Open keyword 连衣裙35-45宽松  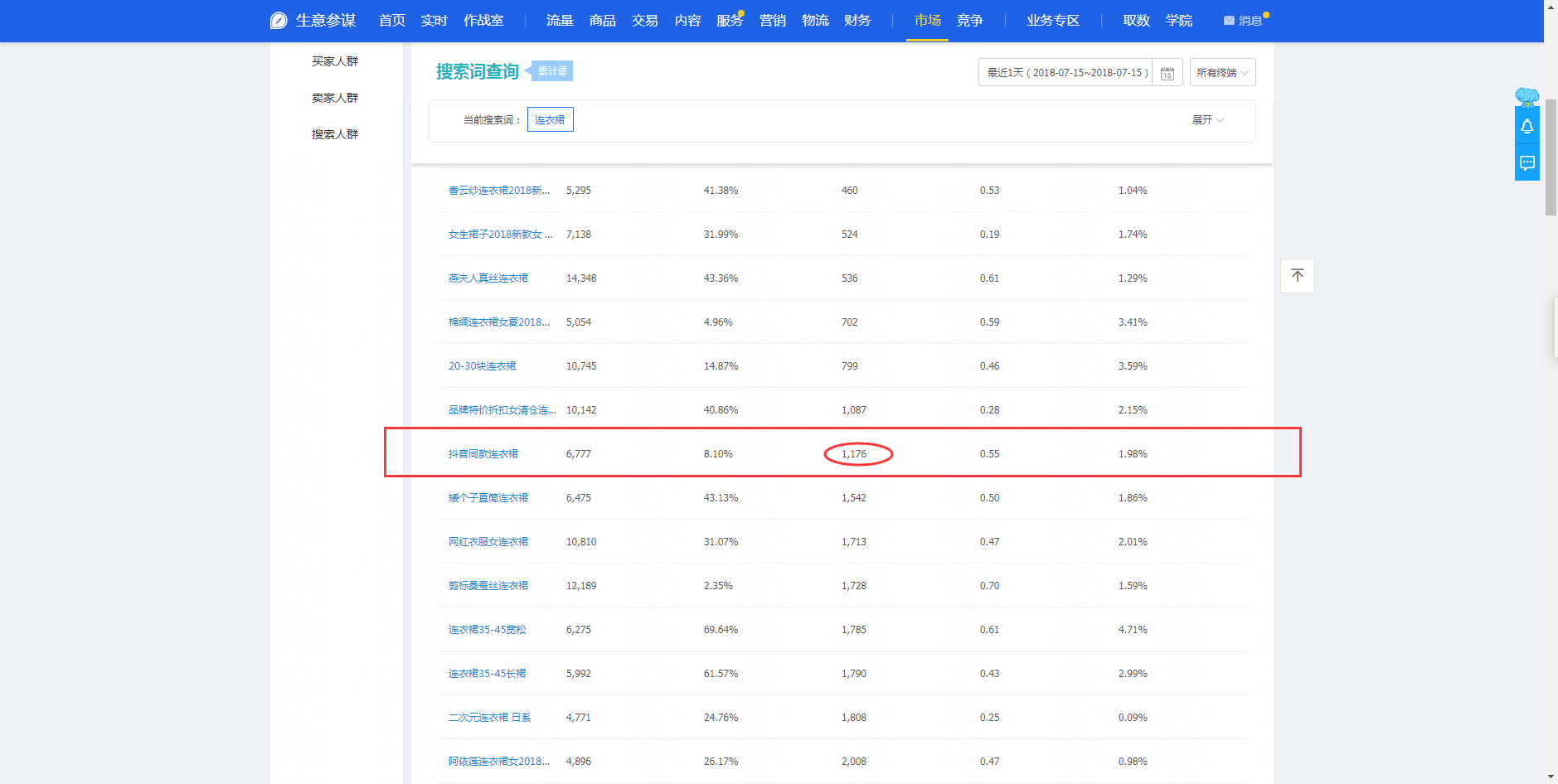488,630
